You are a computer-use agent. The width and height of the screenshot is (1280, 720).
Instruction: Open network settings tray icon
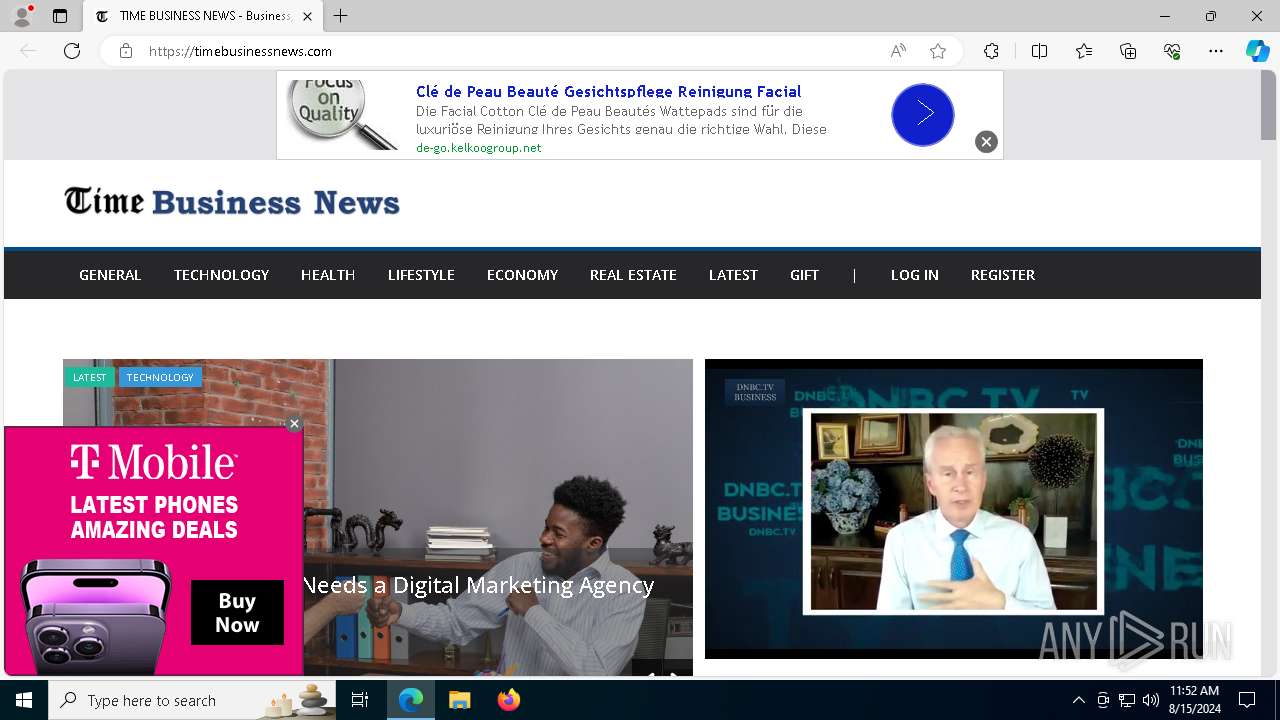(x=1127, y=700)
